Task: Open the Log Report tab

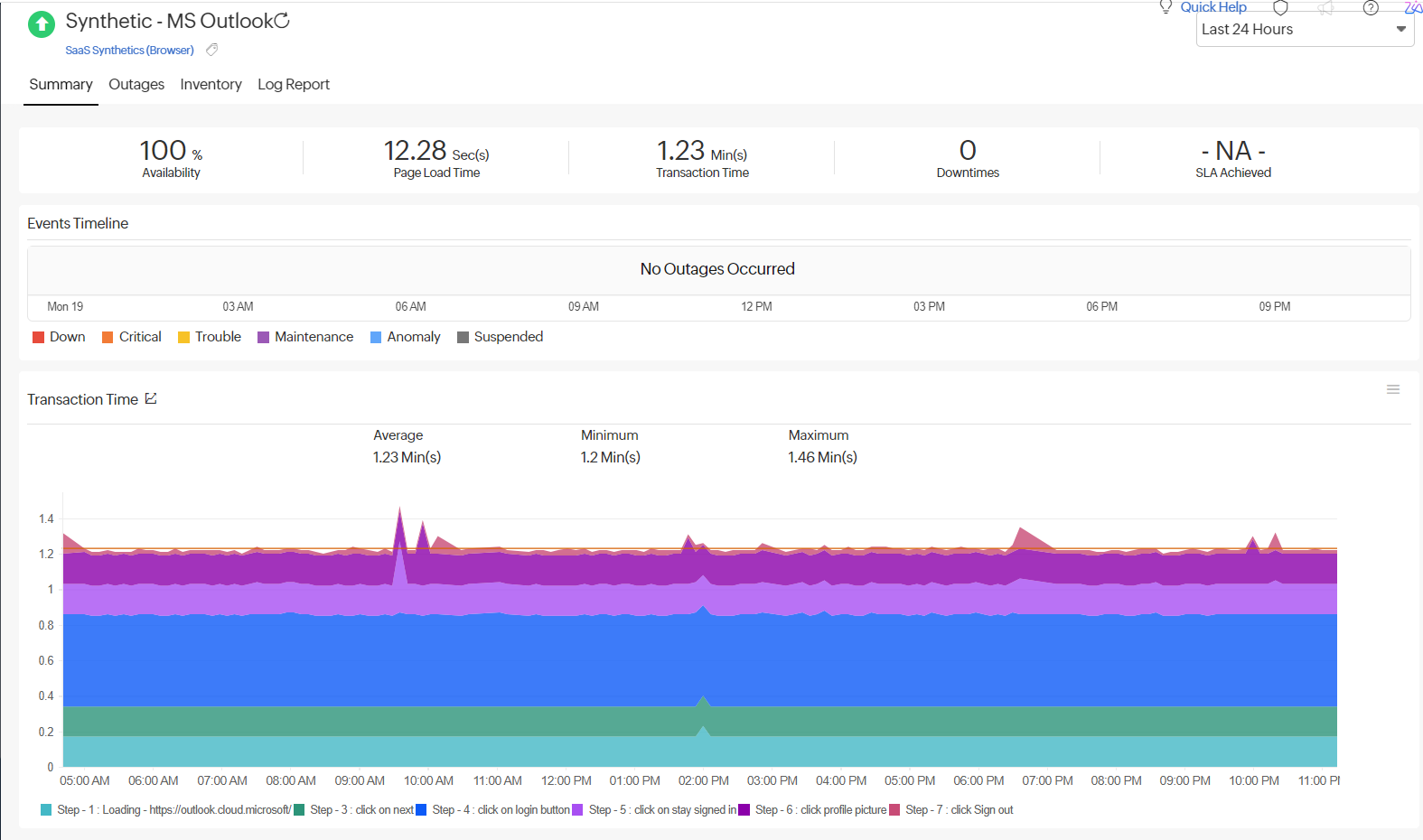Action: pyautogui.click(x=294, y=84)
